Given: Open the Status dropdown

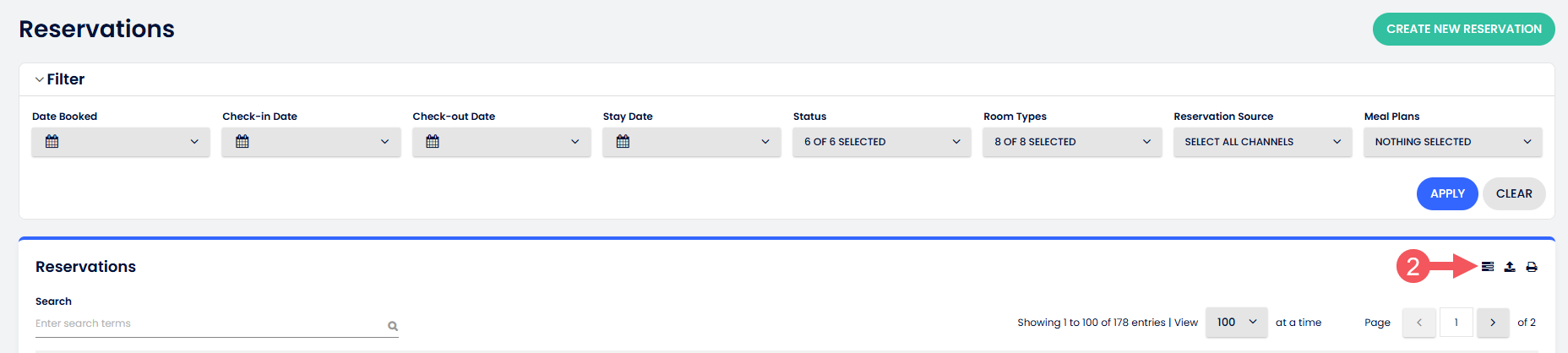Looking at the screenshot, I should tap(882, 142).
